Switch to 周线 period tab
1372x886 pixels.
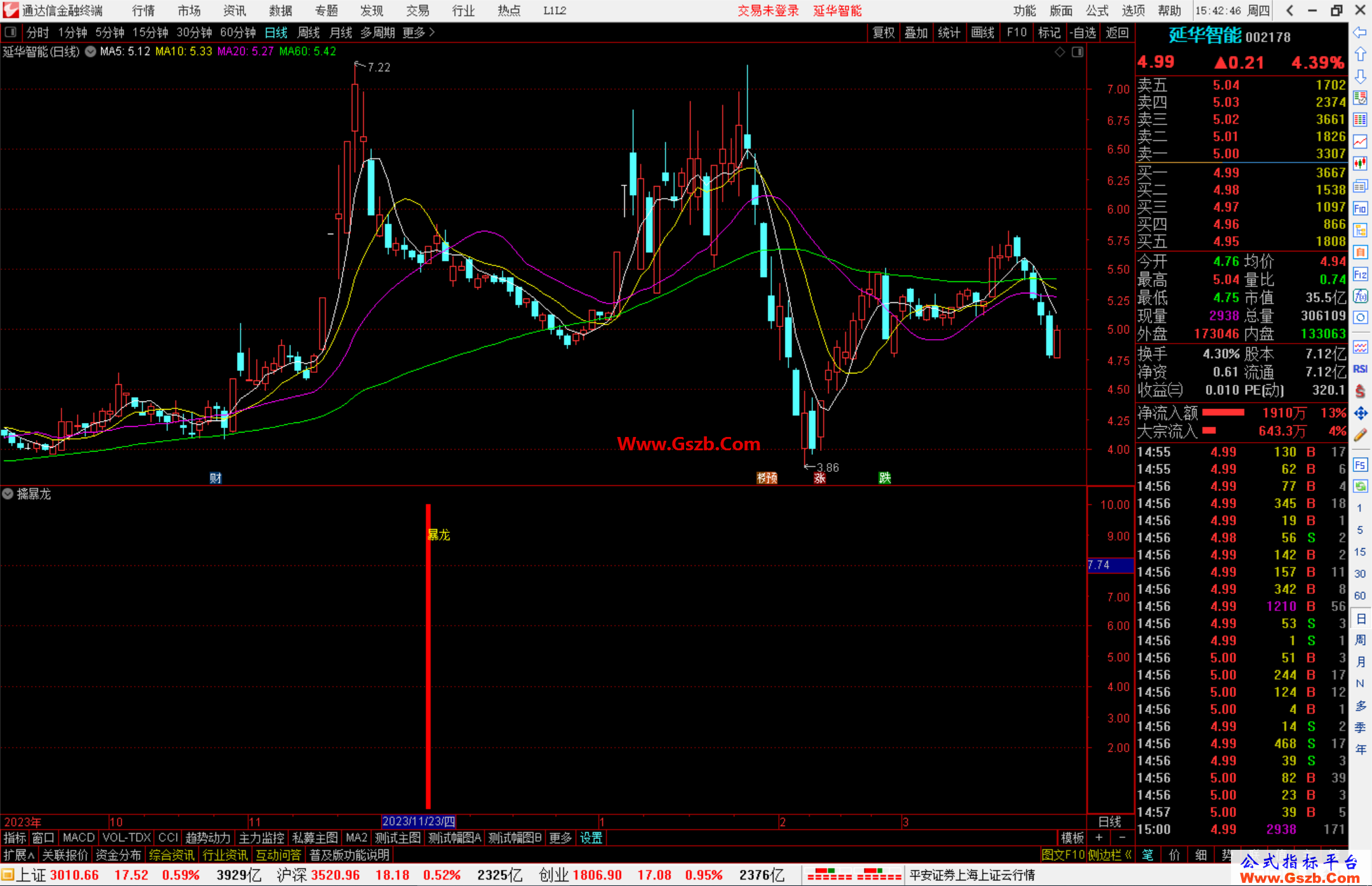309,32
